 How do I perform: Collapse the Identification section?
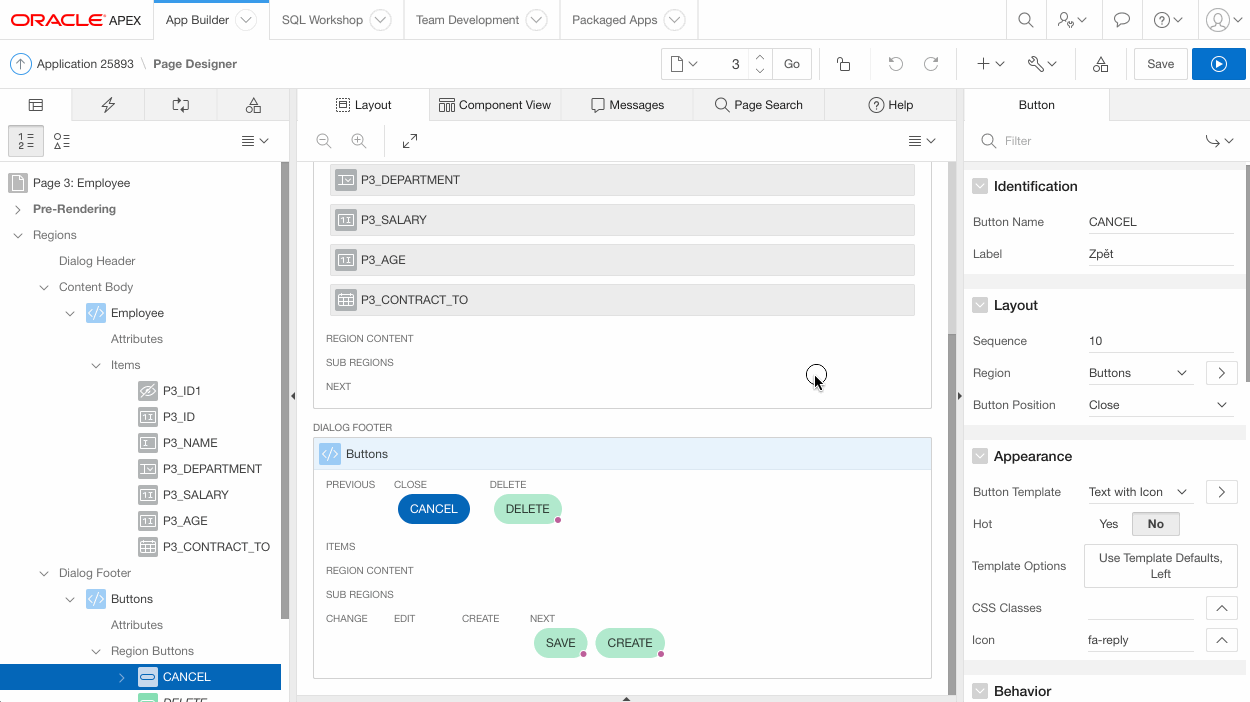[980, 186]
